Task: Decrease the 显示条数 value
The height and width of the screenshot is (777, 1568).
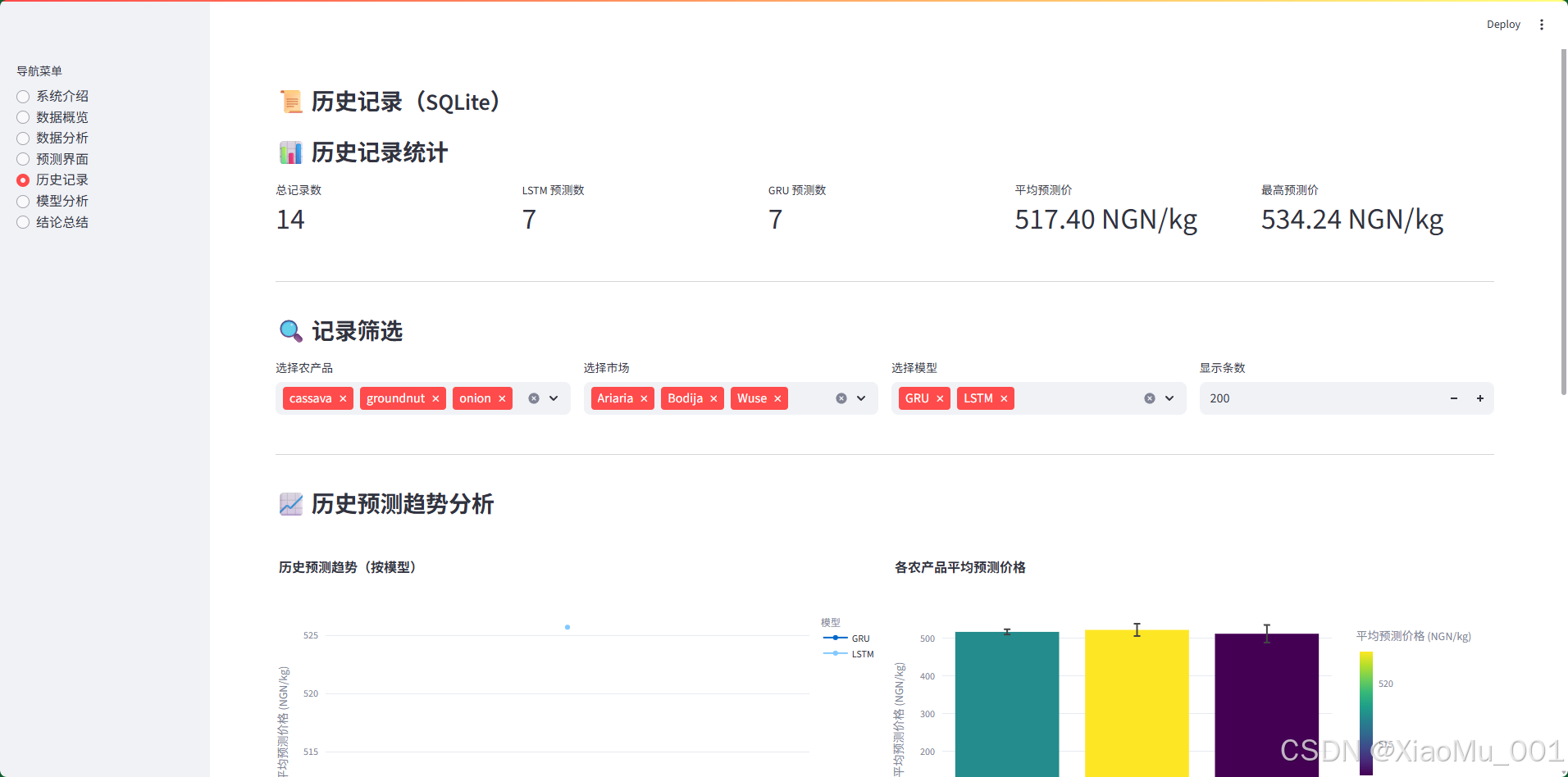Action: pyautogui.click(x=1454, y=398)
